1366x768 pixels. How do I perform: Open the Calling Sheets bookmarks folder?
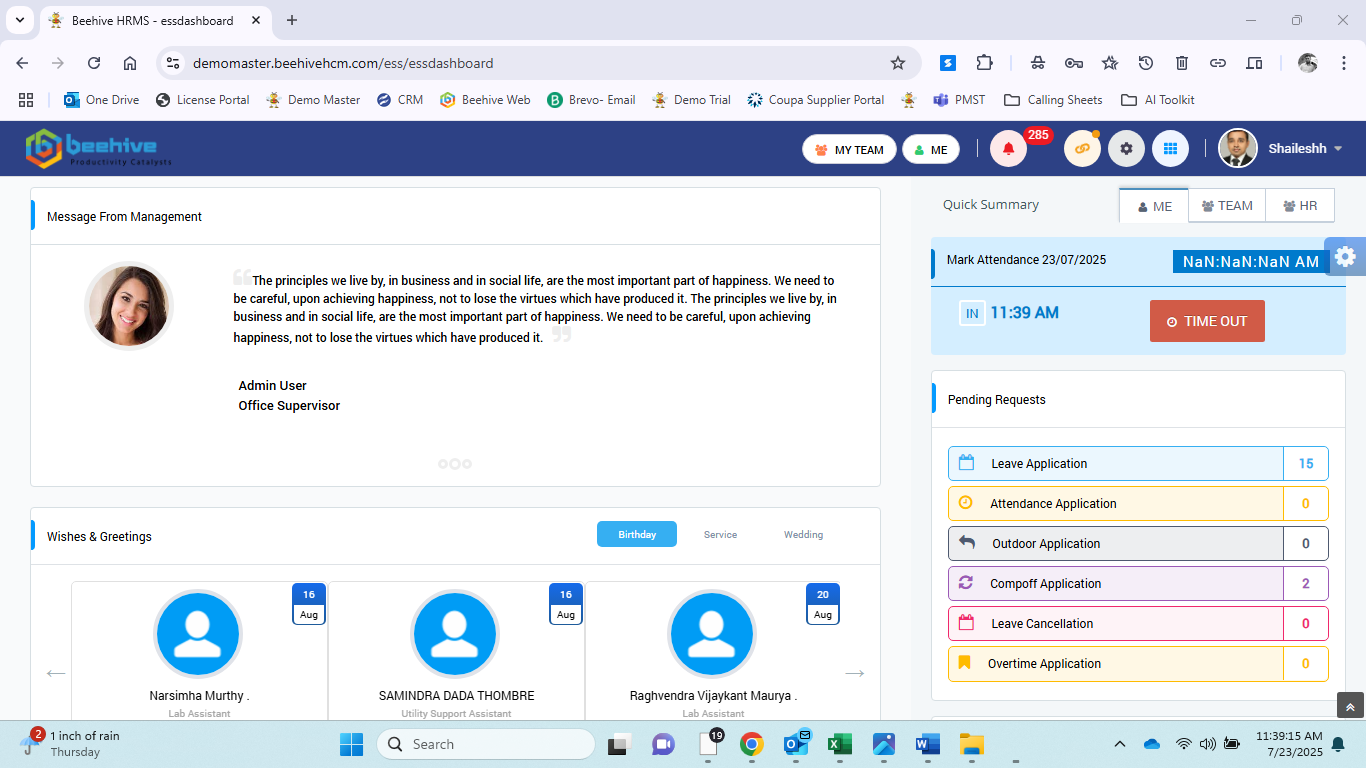[x=1052, y=99]
